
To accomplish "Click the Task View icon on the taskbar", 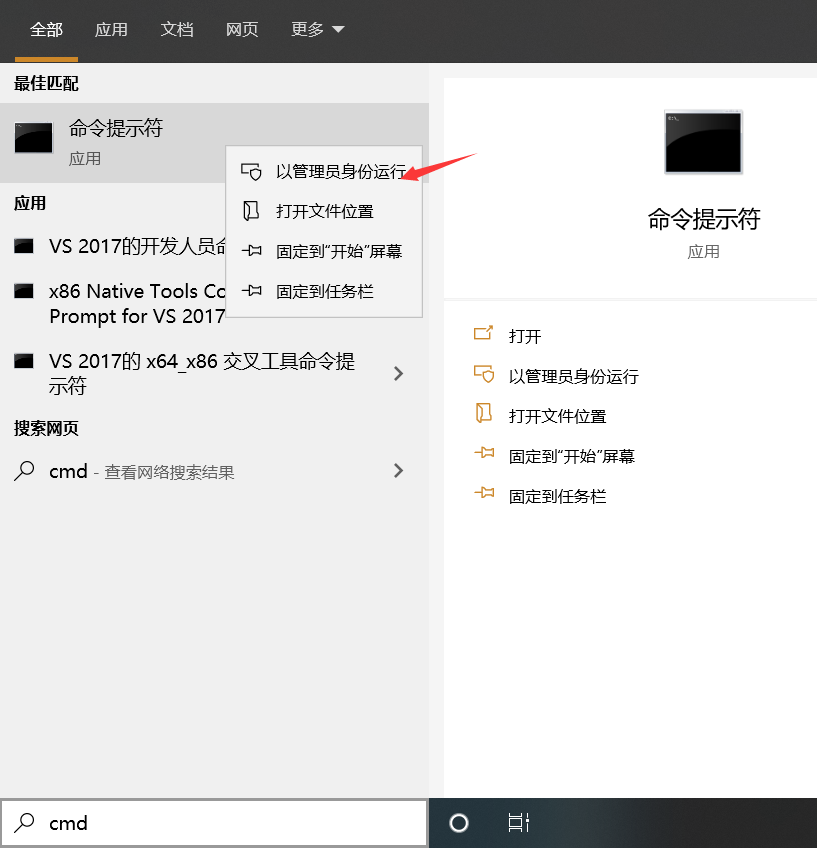I will [518, 822].
